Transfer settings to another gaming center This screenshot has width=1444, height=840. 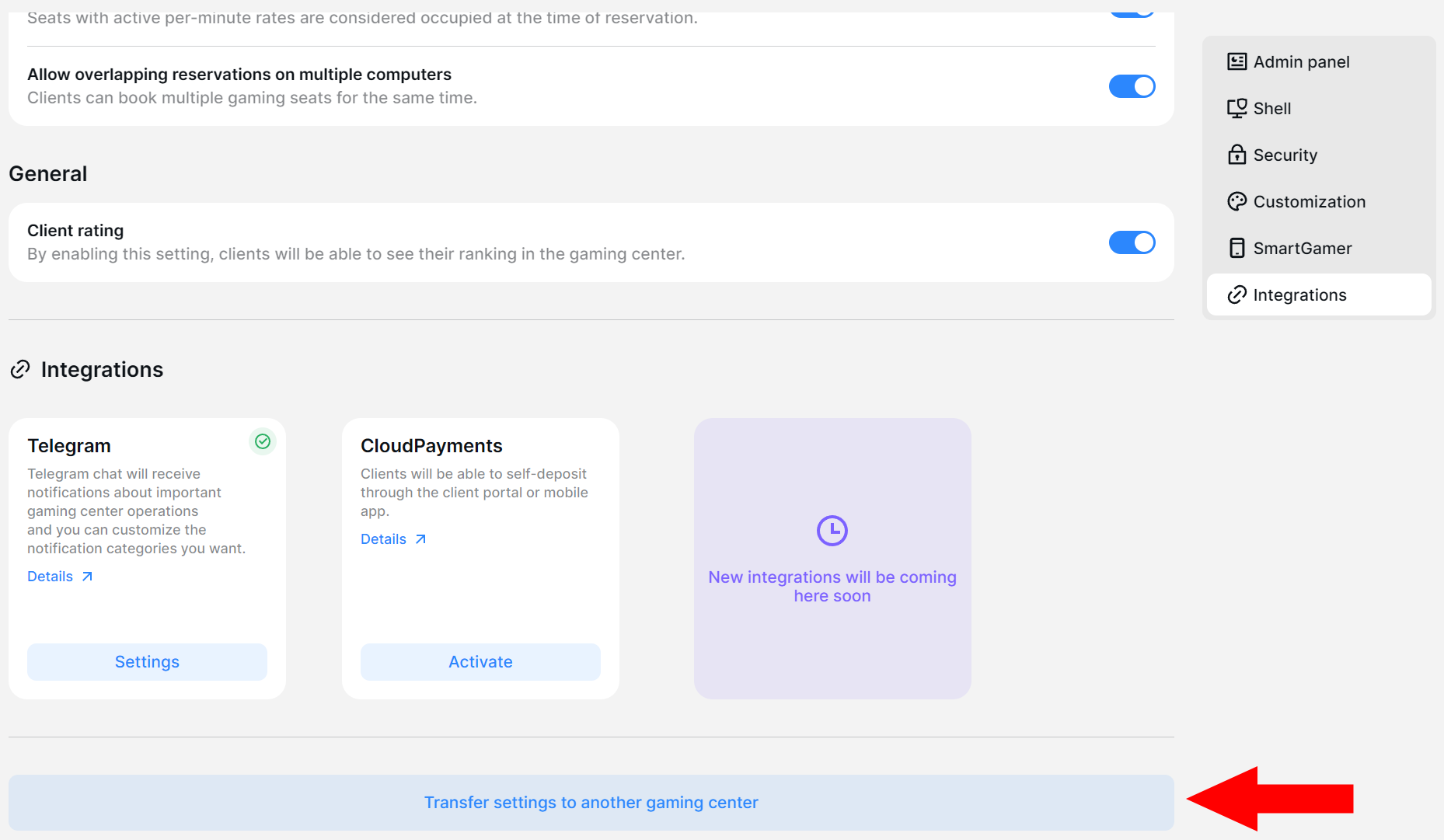591,803
